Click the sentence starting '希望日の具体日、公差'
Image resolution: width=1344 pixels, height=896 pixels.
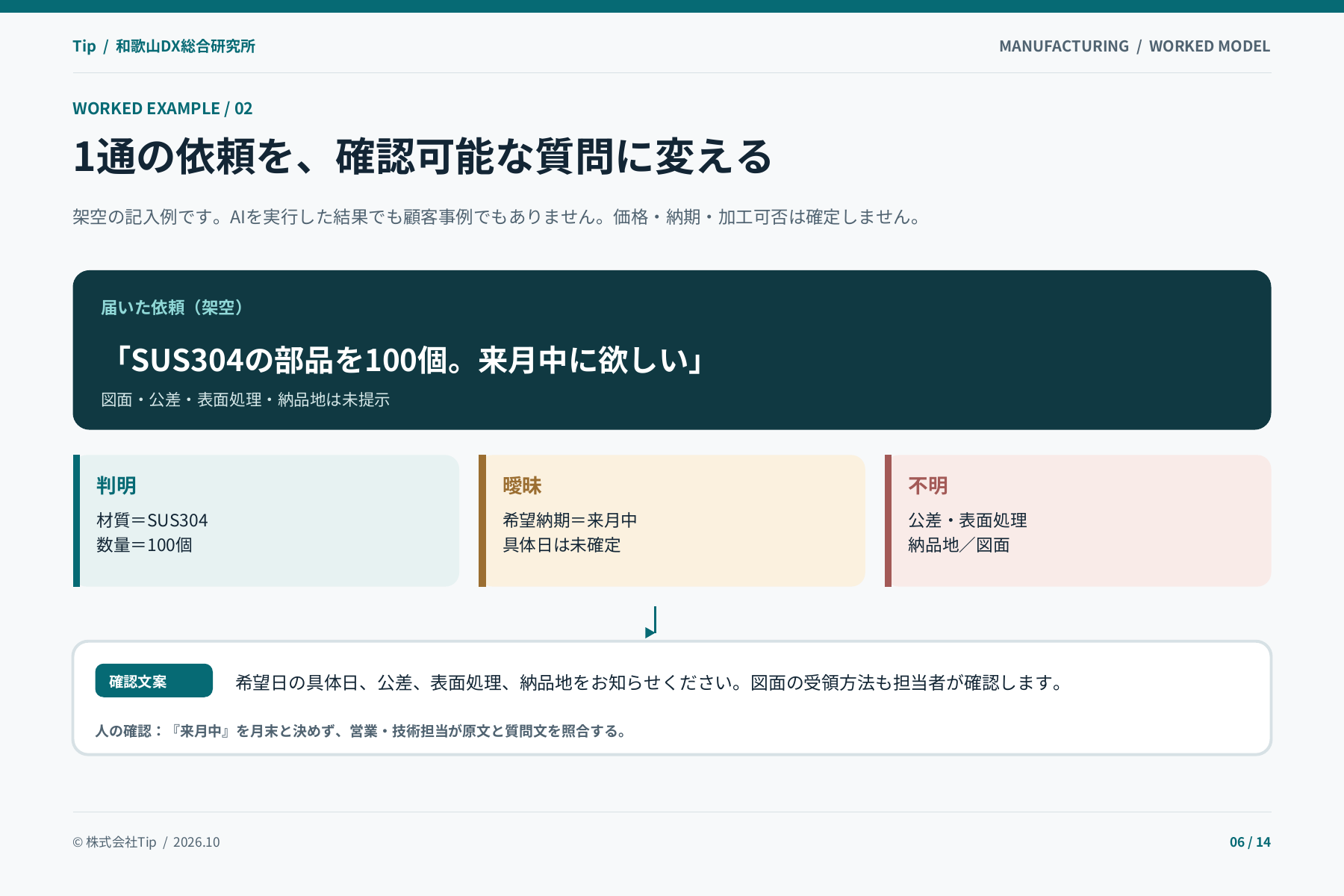point(650,683)
